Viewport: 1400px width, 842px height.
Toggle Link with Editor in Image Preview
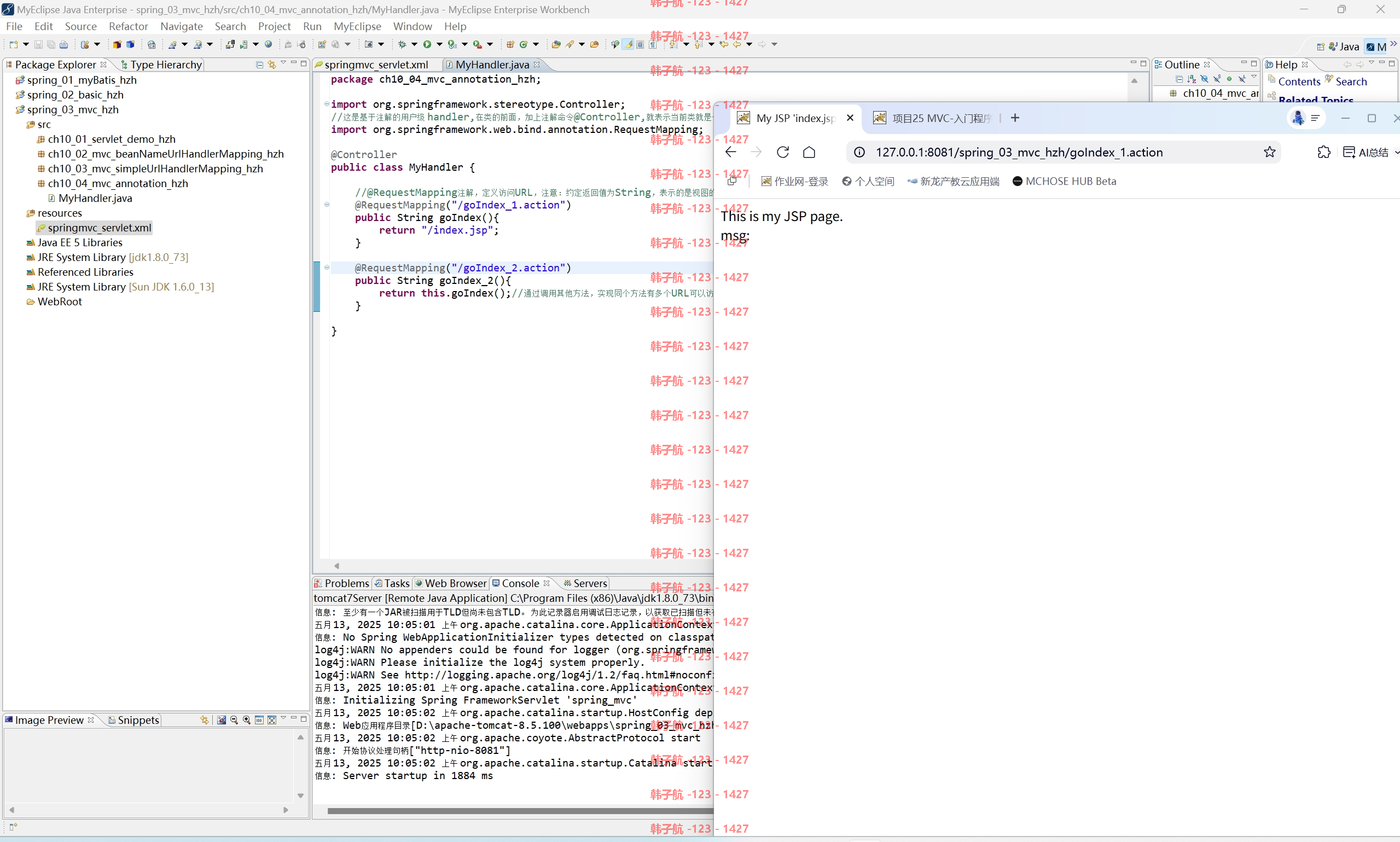pos(204,720)
